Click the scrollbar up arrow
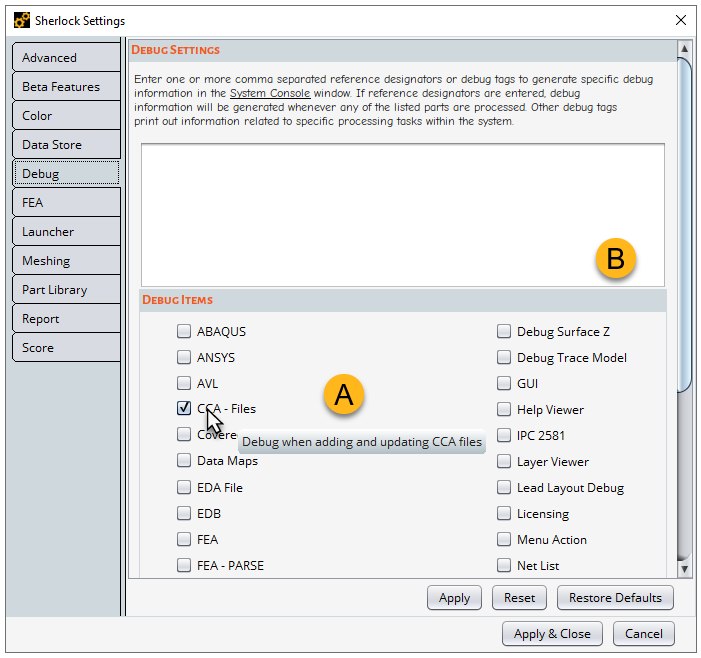701x658 pixels. tap(684, 48)
